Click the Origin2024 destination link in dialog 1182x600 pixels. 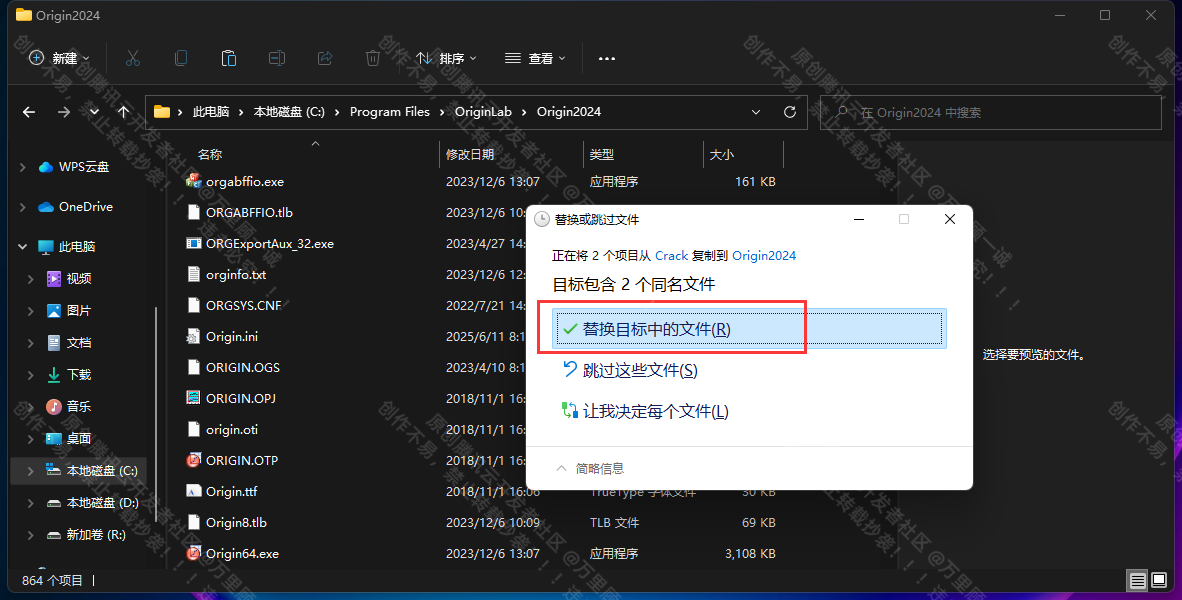764,255
